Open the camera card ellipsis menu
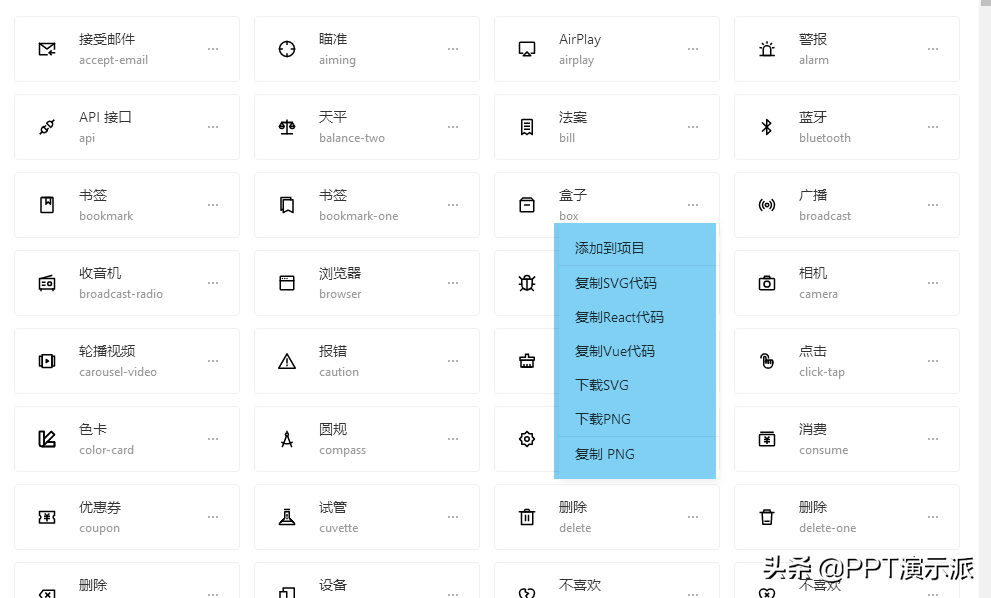 click(x=933, y=283)
